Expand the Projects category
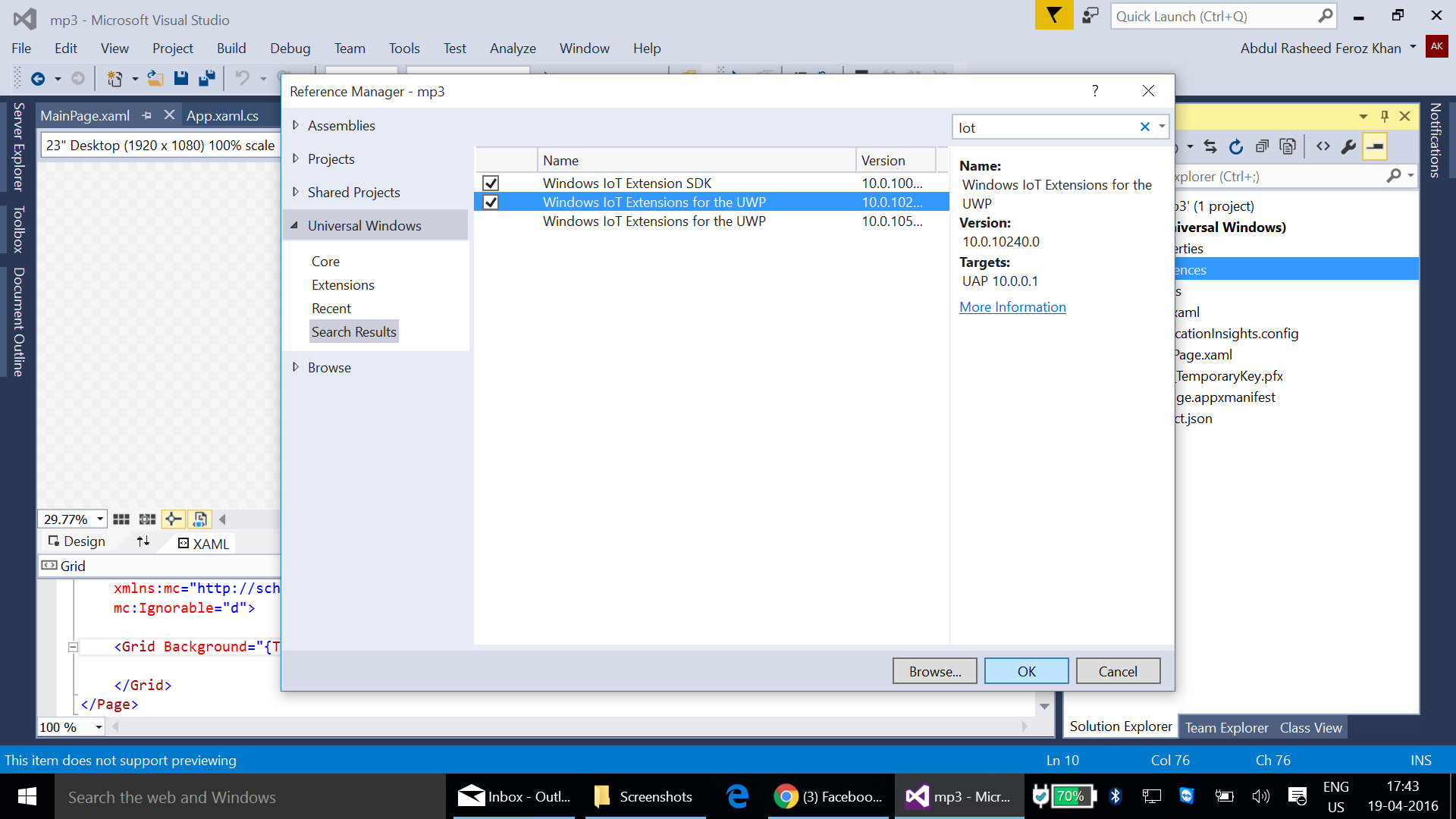Screen dimensions: 1456x819 [296, 158]
